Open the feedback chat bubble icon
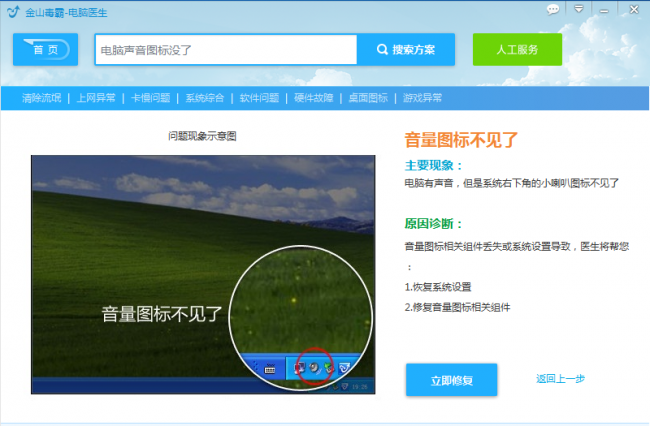 click(553, 10)
